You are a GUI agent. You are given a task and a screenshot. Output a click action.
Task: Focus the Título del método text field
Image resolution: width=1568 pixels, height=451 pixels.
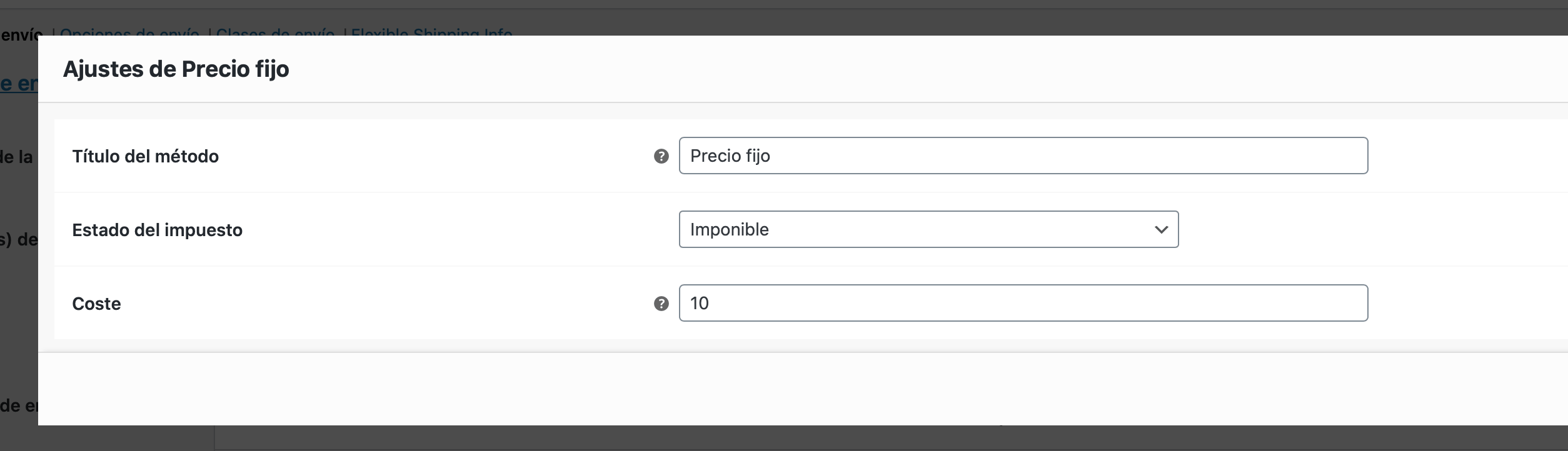click(x=1023, y=156)
